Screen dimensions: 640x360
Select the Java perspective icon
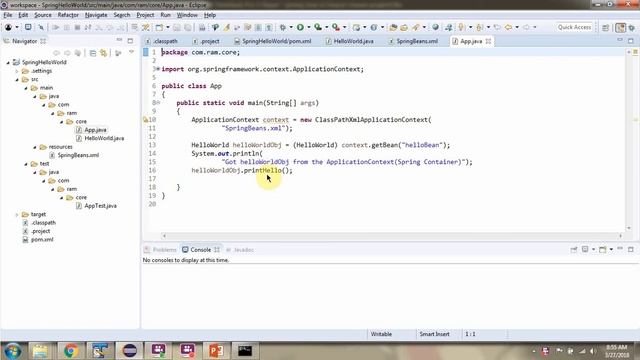620,27
